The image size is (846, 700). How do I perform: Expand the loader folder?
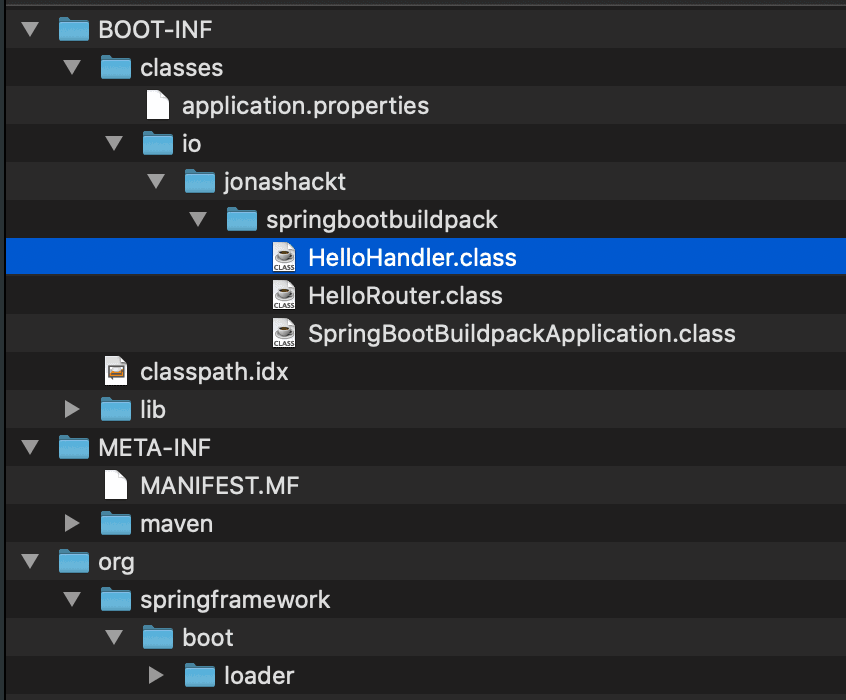click(155, 676)
